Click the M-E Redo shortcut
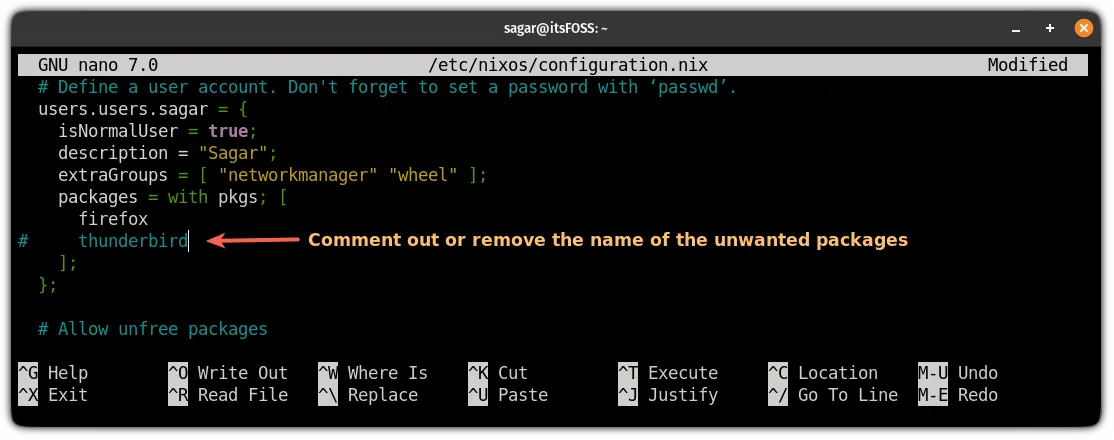Image resolution: width=1114 pixels, height=440 pixels. point(958,395)
